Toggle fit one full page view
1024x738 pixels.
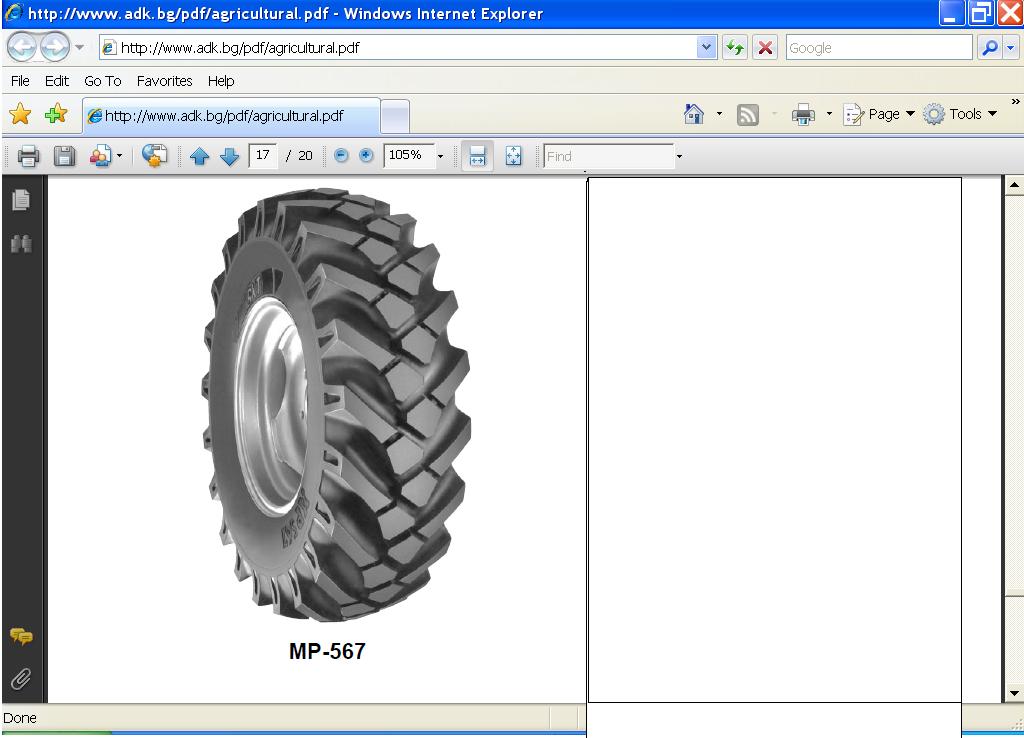pyautogui.click(x=513, y=156)
